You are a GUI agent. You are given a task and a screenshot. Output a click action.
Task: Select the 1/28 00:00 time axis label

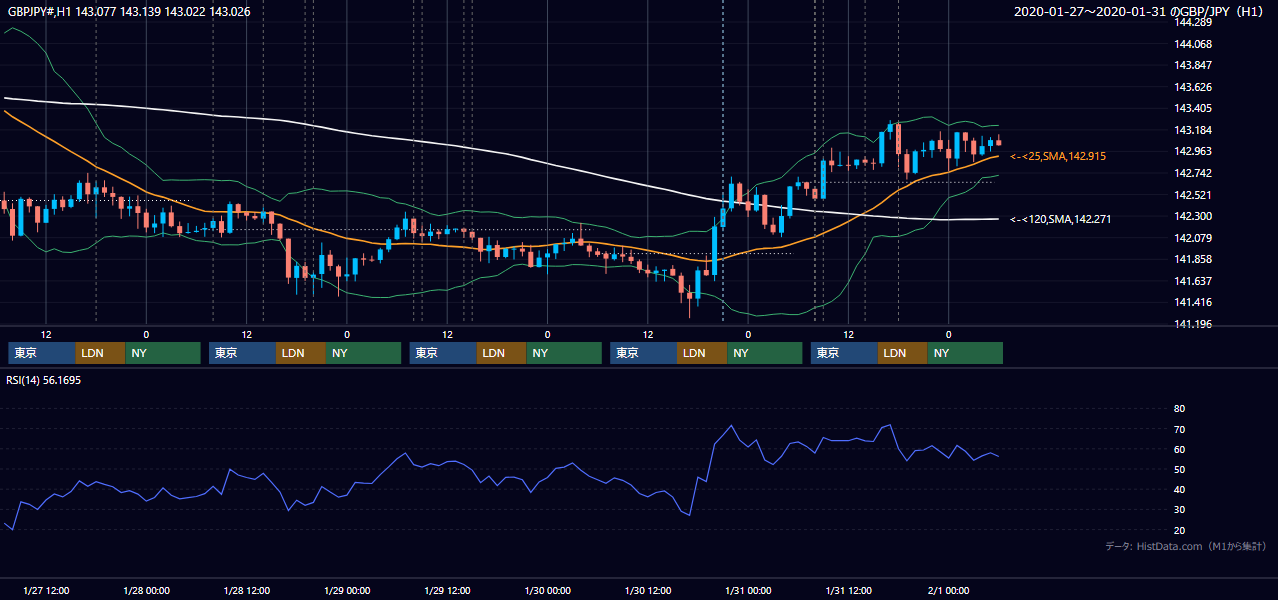[x=146, y=591]
